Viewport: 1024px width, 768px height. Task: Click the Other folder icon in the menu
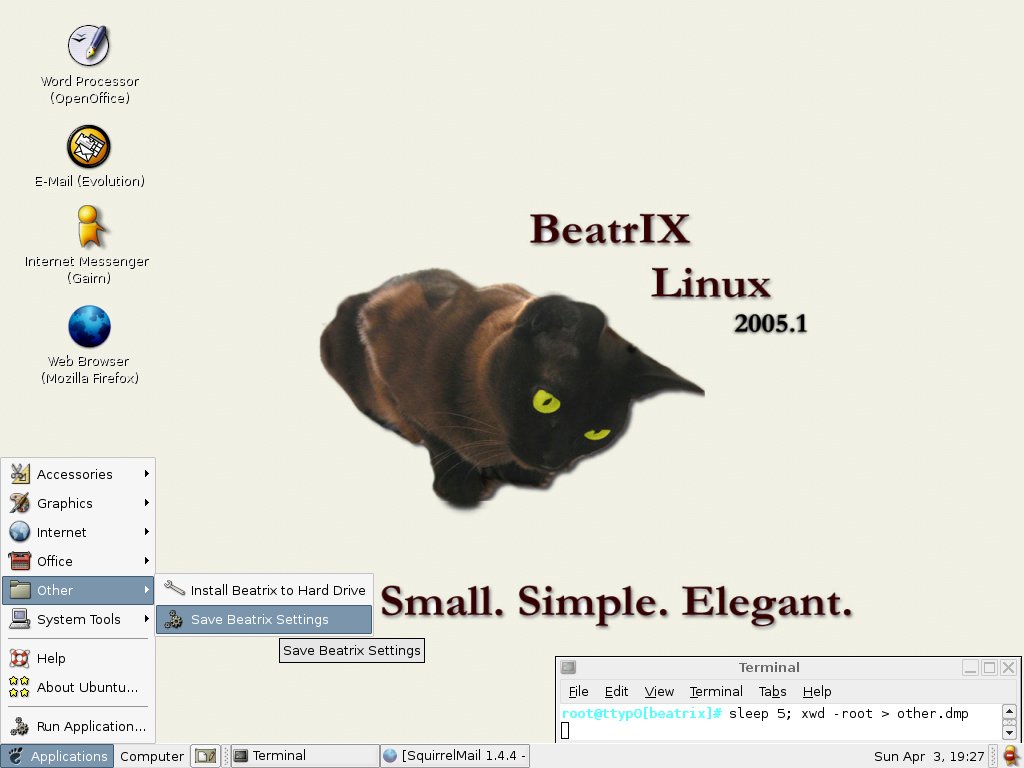(20, 590)
